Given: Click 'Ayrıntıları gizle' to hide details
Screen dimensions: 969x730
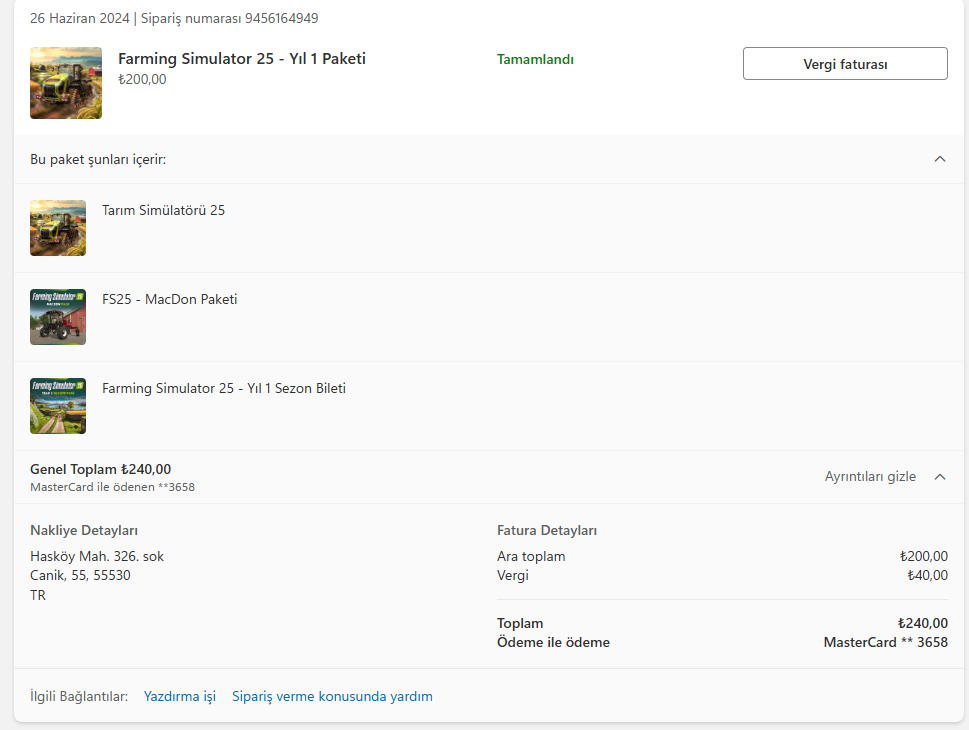Looking at the screenshot, I should click(870, 477).
